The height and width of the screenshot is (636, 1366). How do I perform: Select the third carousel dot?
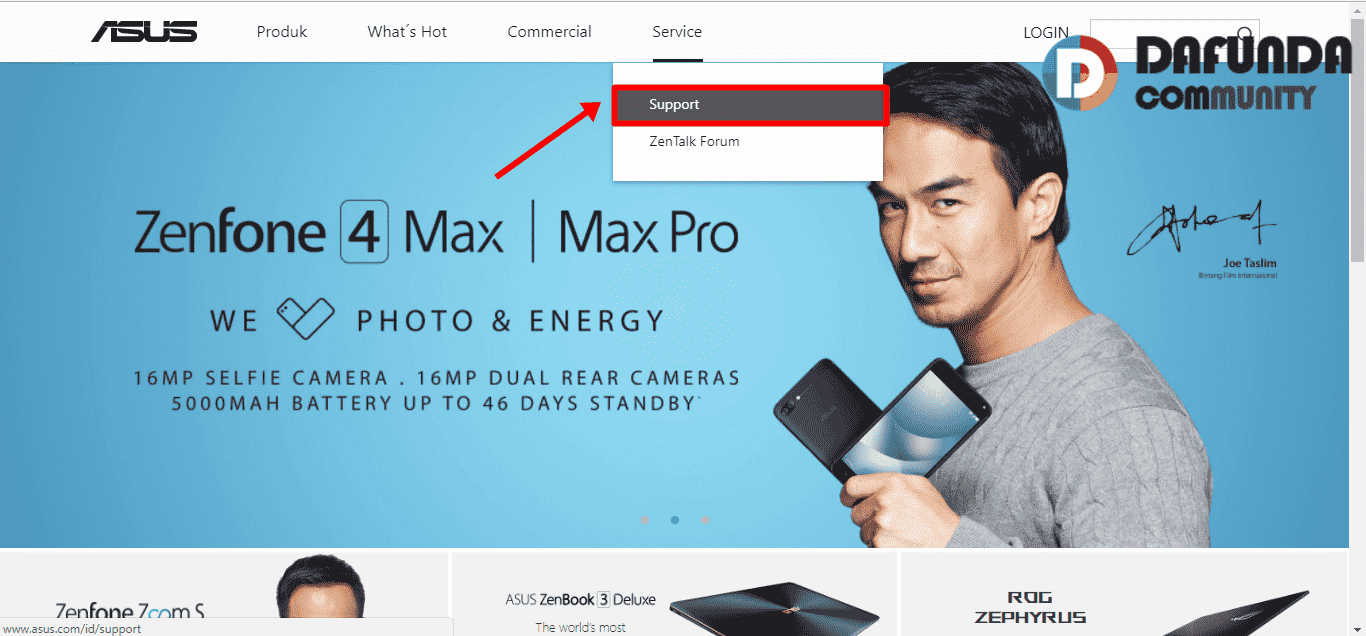[705, 520]
